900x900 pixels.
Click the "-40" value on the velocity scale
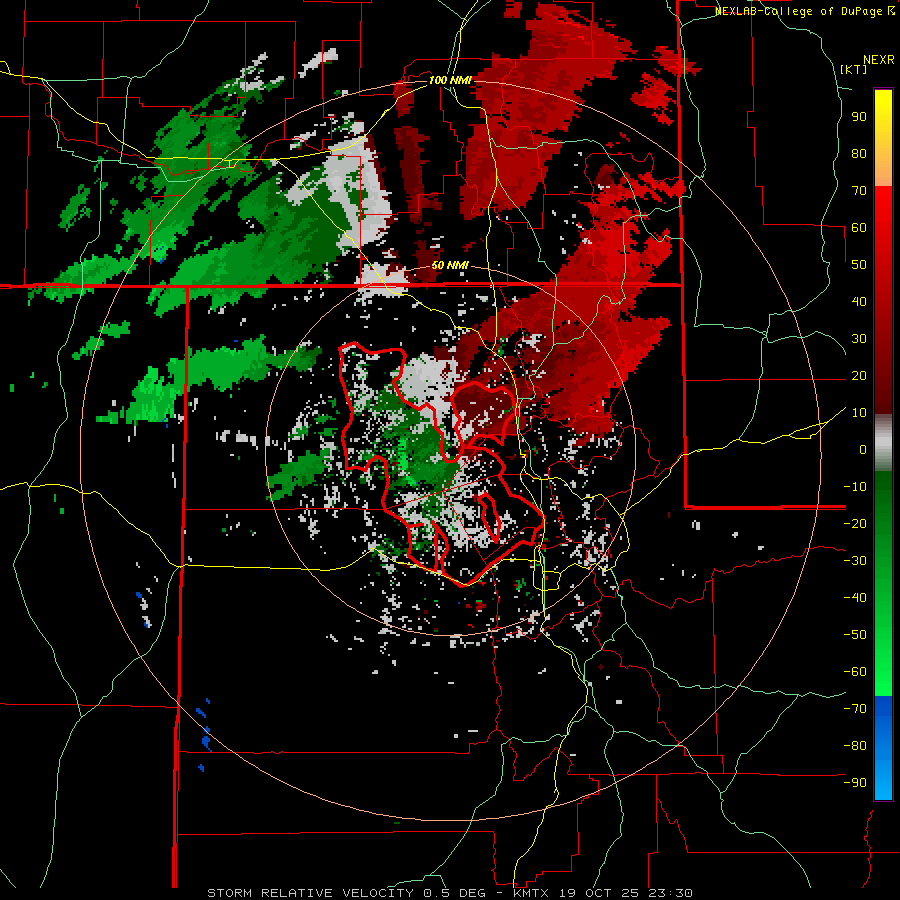coord(855,598)
